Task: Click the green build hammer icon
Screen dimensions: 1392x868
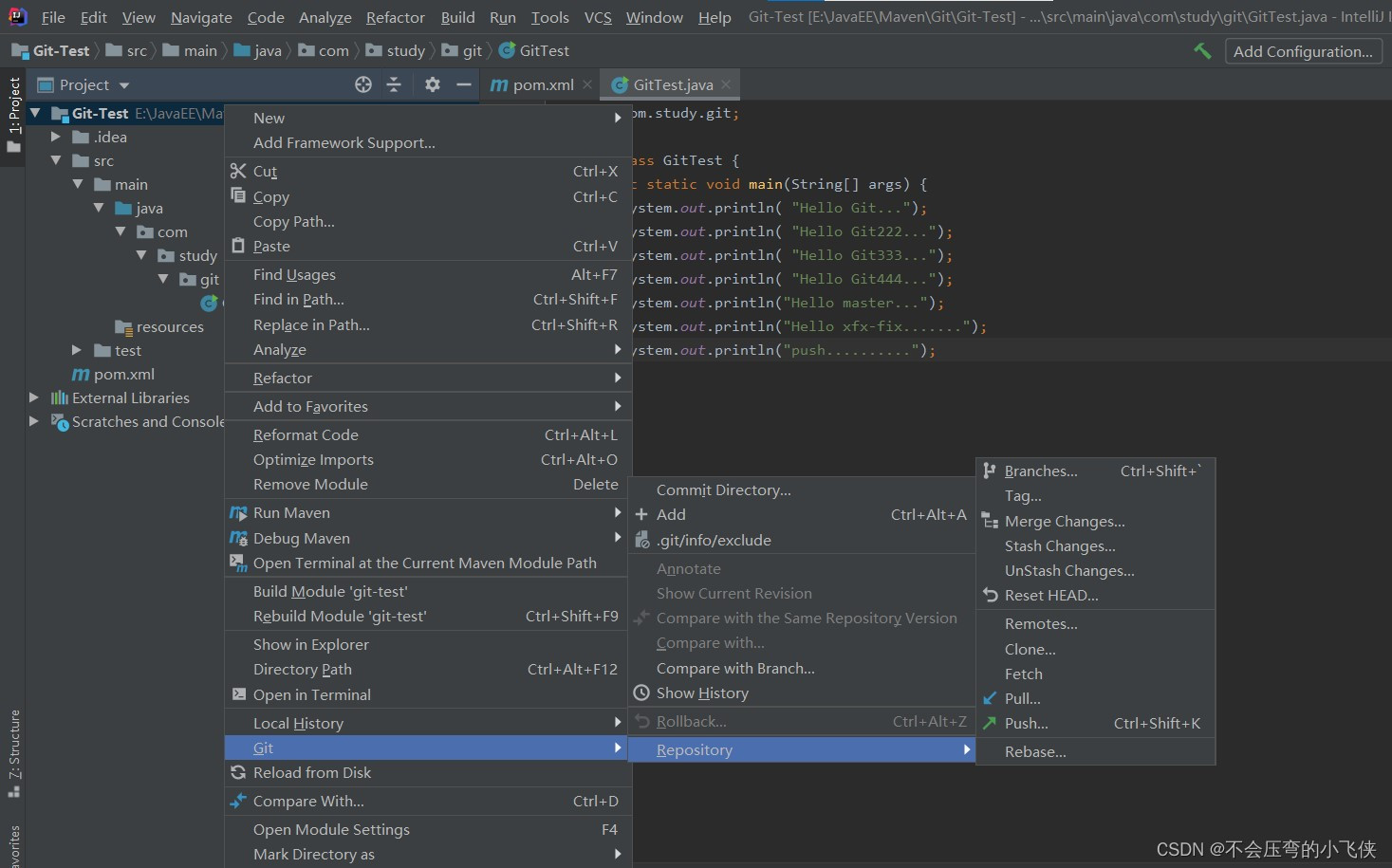Action: pos(1202,50)
